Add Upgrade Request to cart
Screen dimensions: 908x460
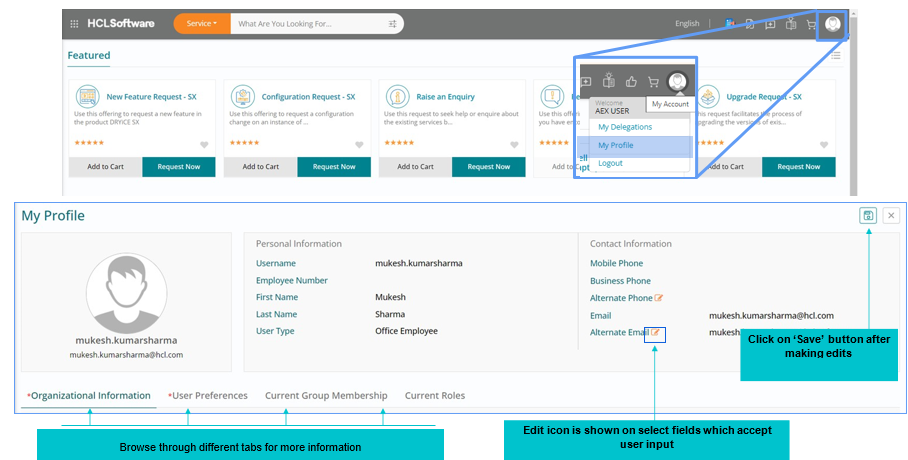[726, 167]
